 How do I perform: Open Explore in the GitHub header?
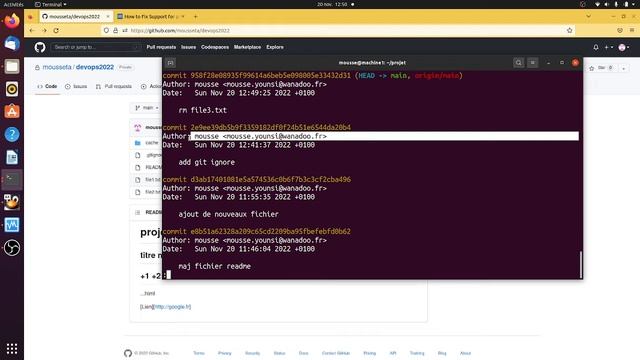pyautogui.click(x=275, y=47)
